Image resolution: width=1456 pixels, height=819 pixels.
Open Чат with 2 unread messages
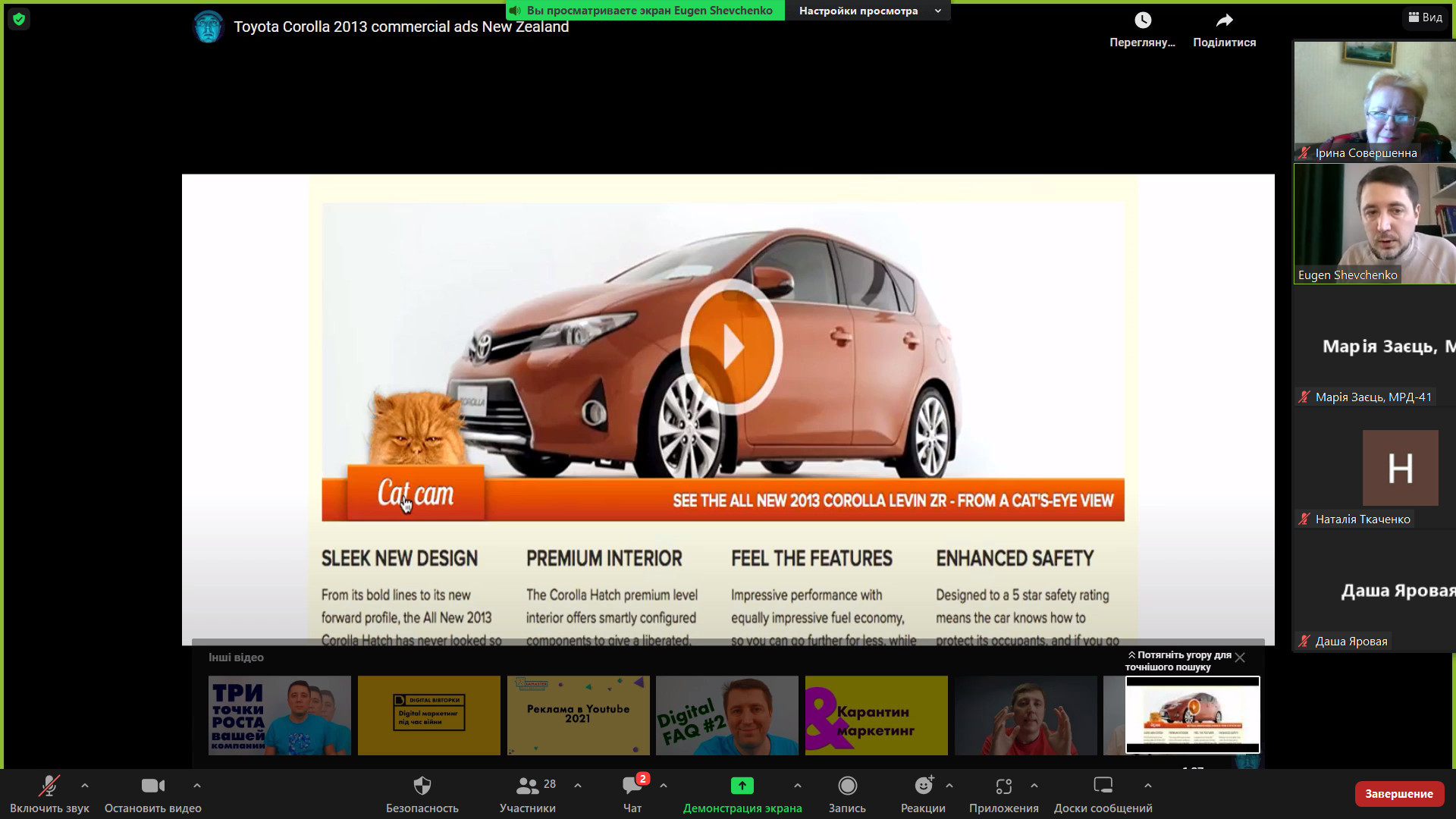pos(632,793)
